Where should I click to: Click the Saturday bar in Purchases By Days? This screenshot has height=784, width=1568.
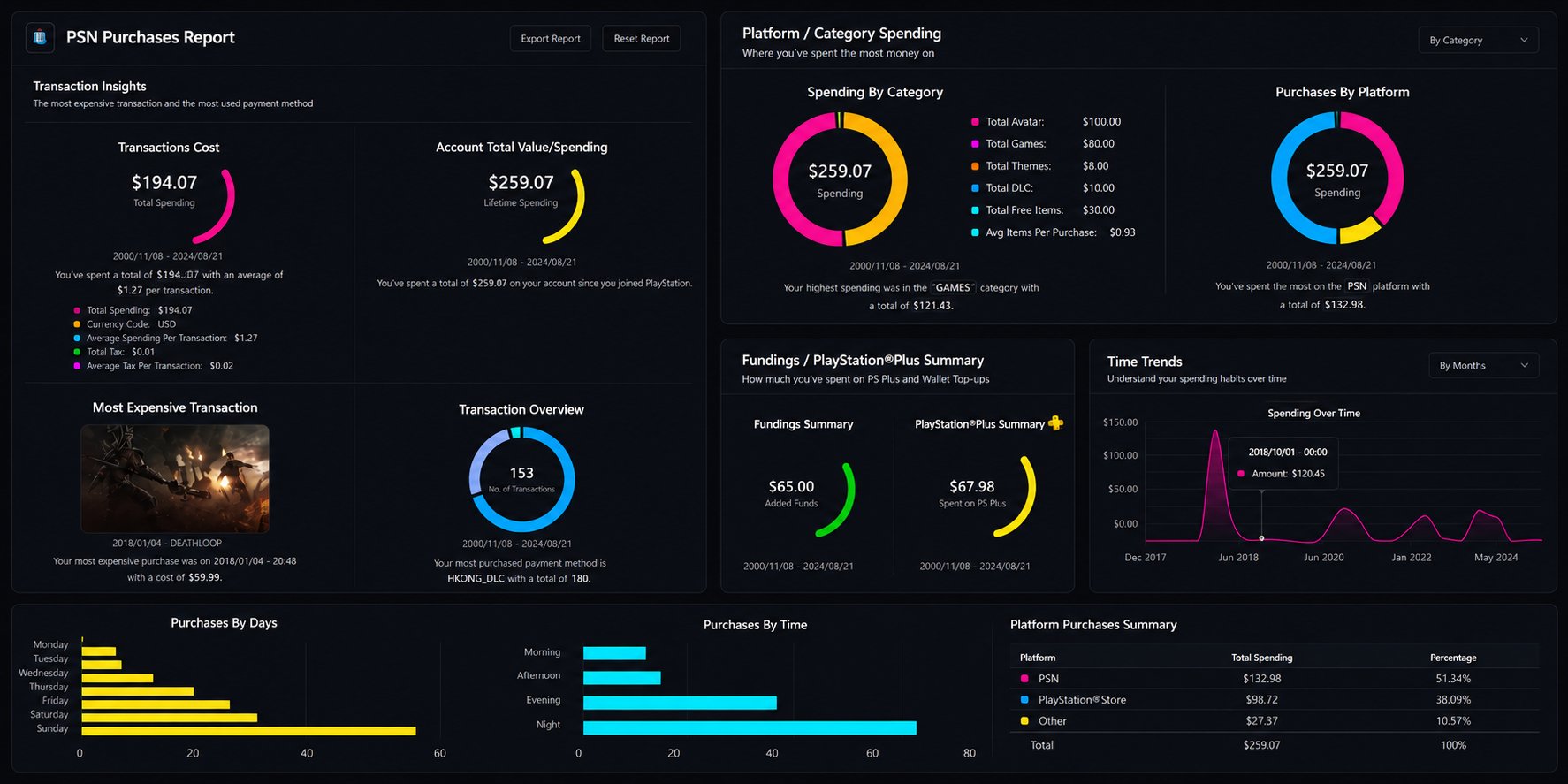pyautogui.click(x=169, y=718)
